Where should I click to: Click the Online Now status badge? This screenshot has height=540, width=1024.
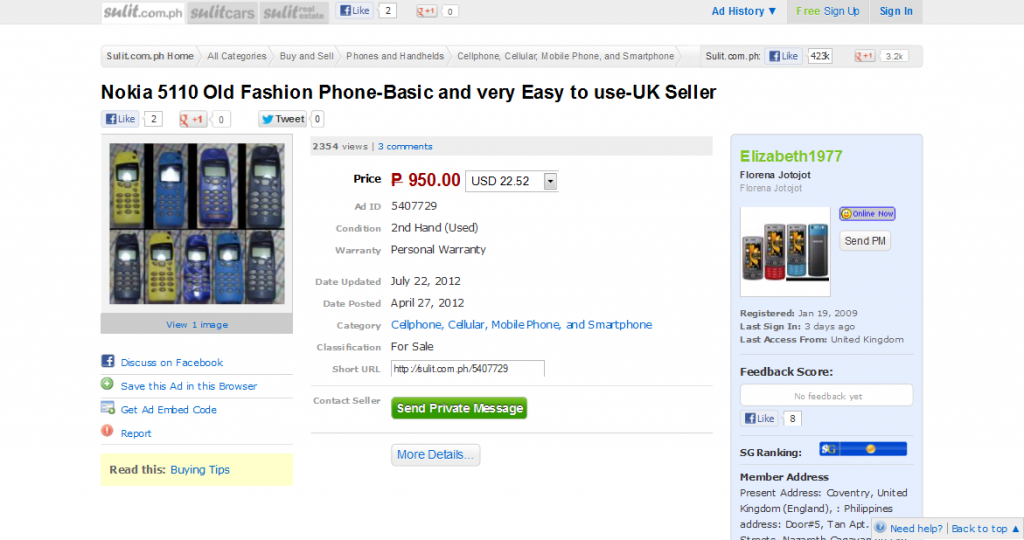pyautogui.click(x=867, y=214)
